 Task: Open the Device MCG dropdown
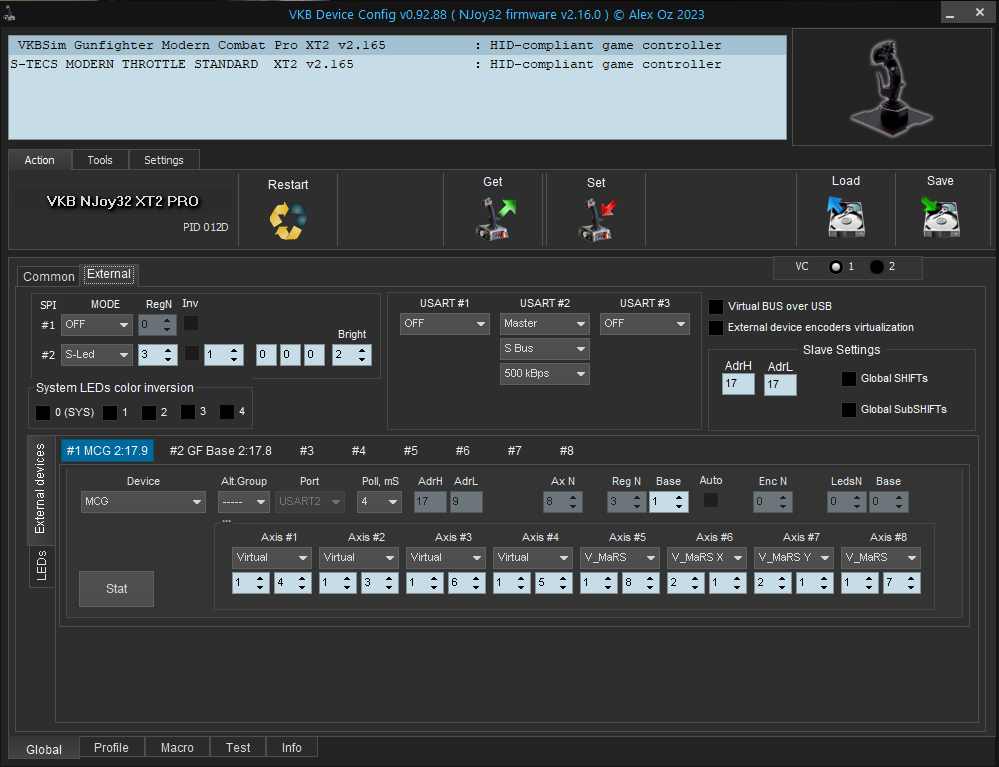click(x=143, y=502)
